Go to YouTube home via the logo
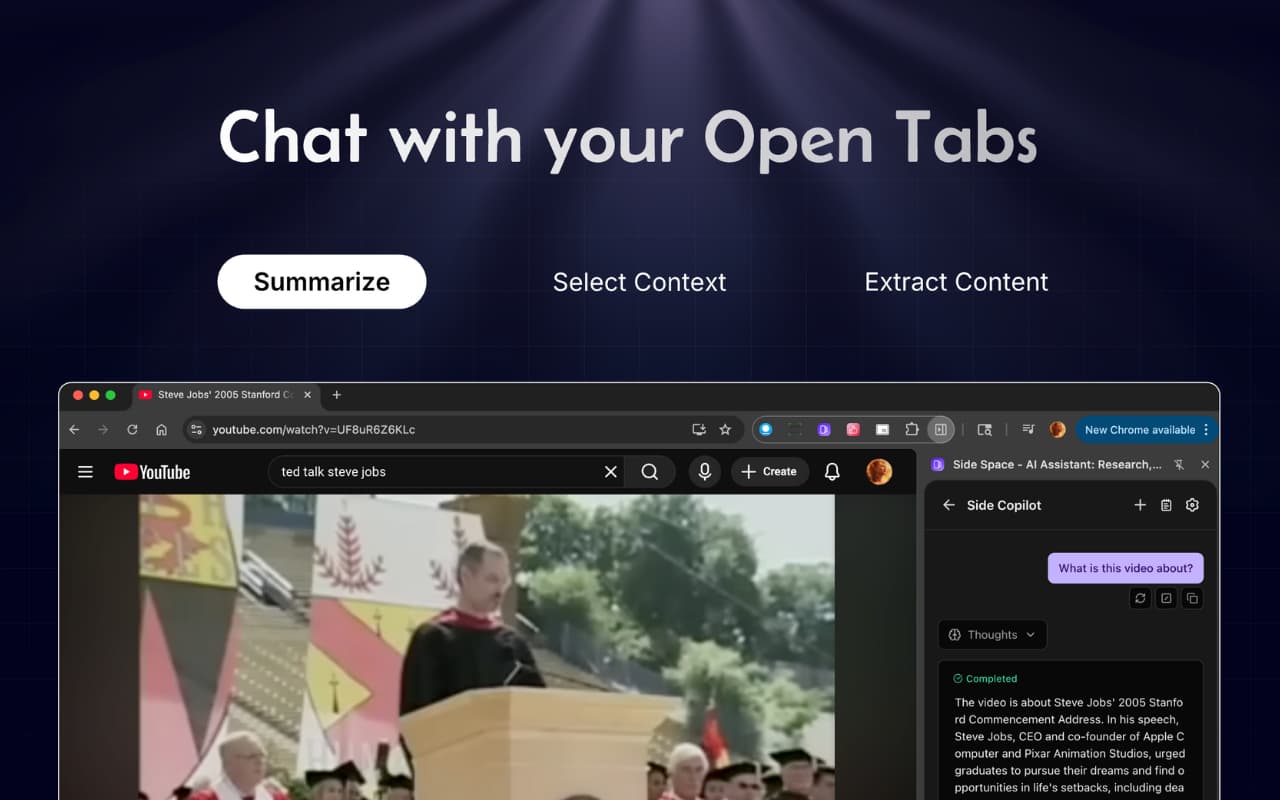 pos(152,472)
